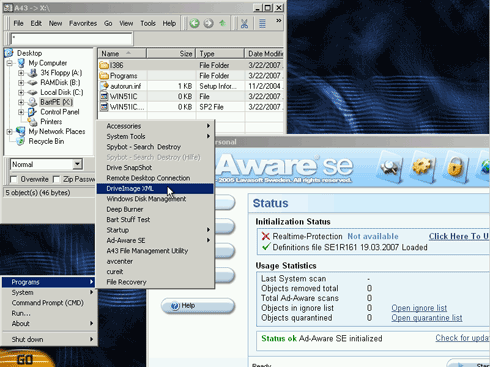Open Ad-Aware settings gear icon
490x367 pixels.
[422, 166]
